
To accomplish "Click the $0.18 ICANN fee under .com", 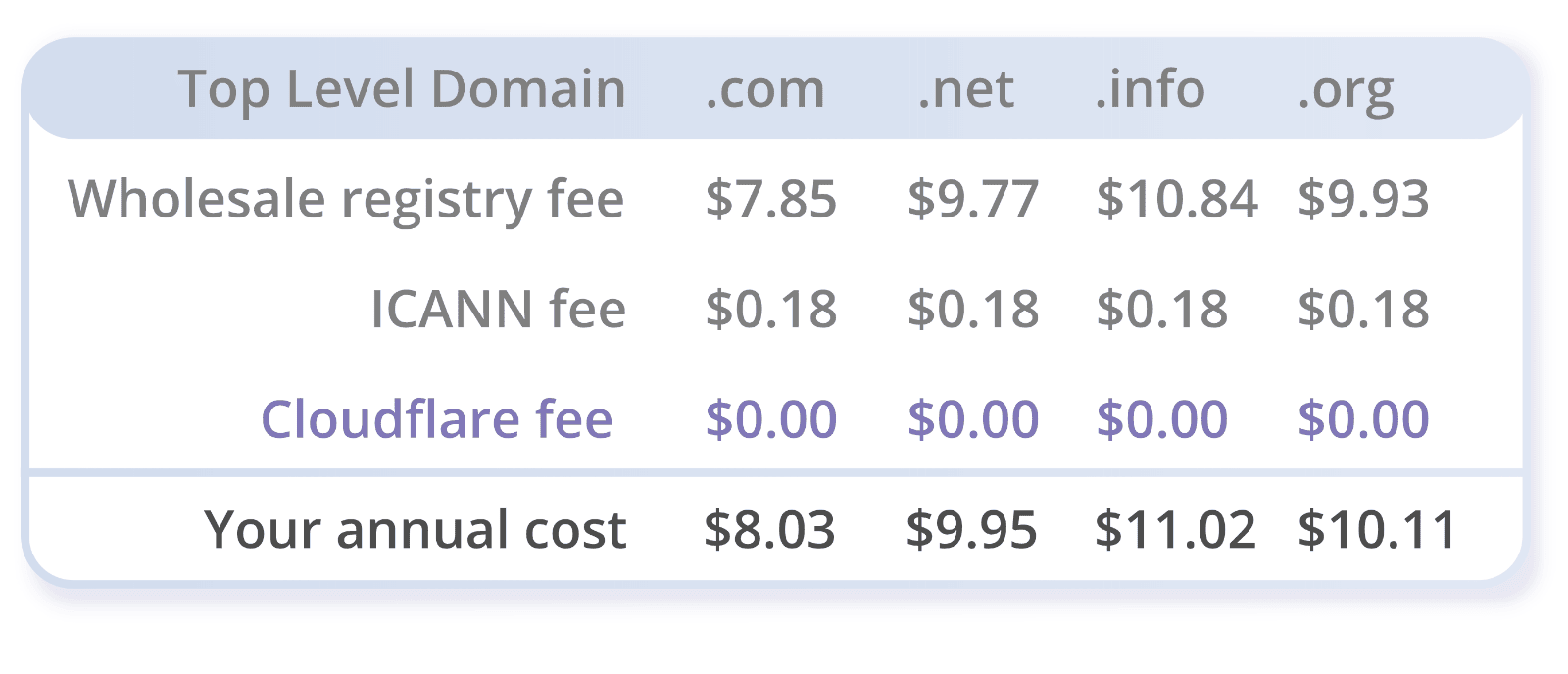I will 770,310.
